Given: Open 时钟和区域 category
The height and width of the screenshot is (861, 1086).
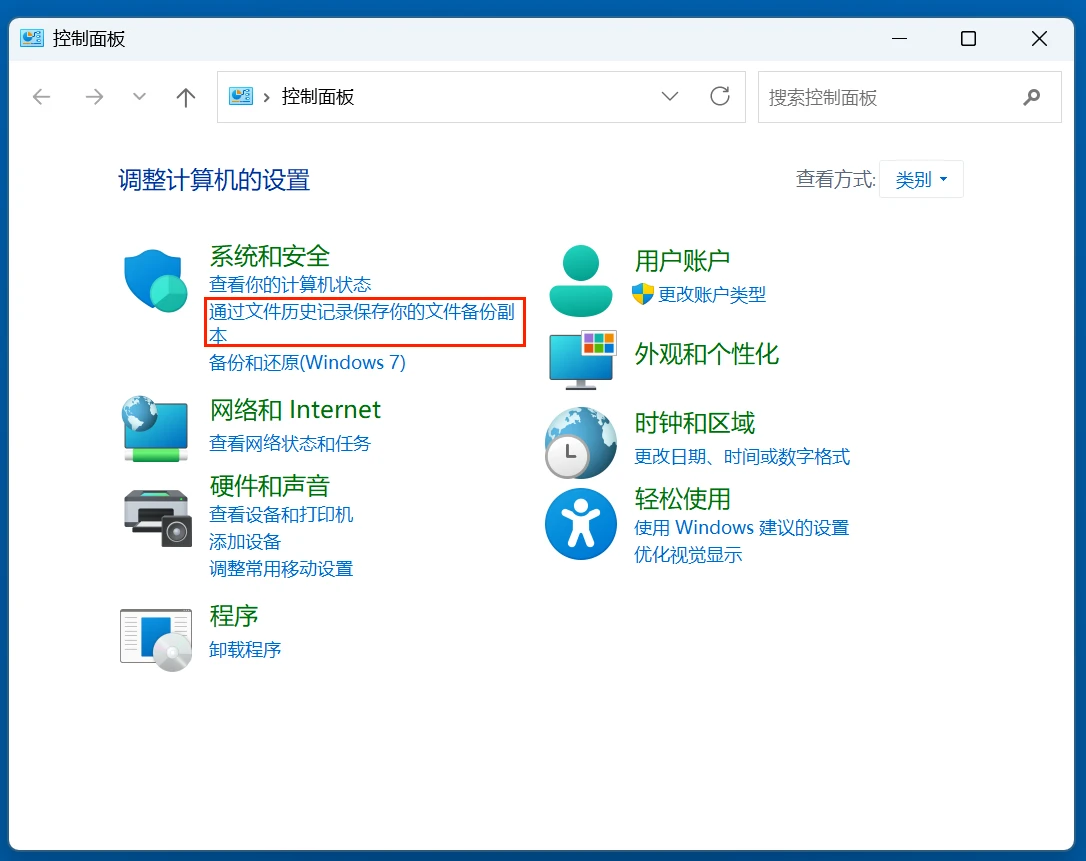Looking at the screenshot, I should coord(695,422).
